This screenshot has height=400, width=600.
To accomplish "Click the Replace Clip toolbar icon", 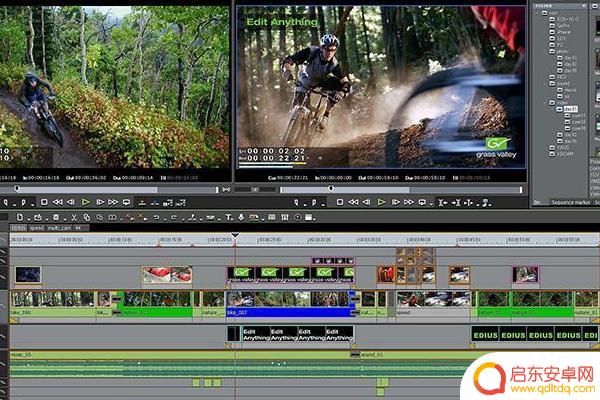I will (x=112, y=217).
